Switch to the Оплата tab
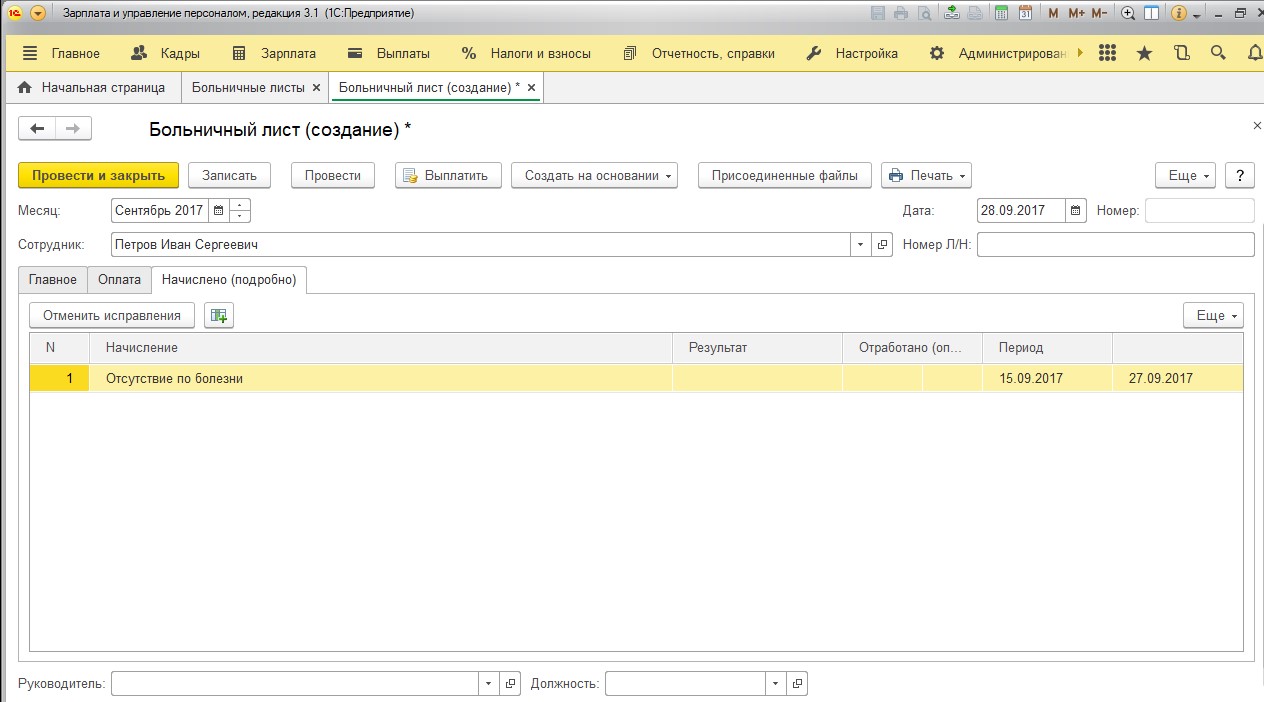The height and width of the screenshot is (702, 1264). point(119,280)
